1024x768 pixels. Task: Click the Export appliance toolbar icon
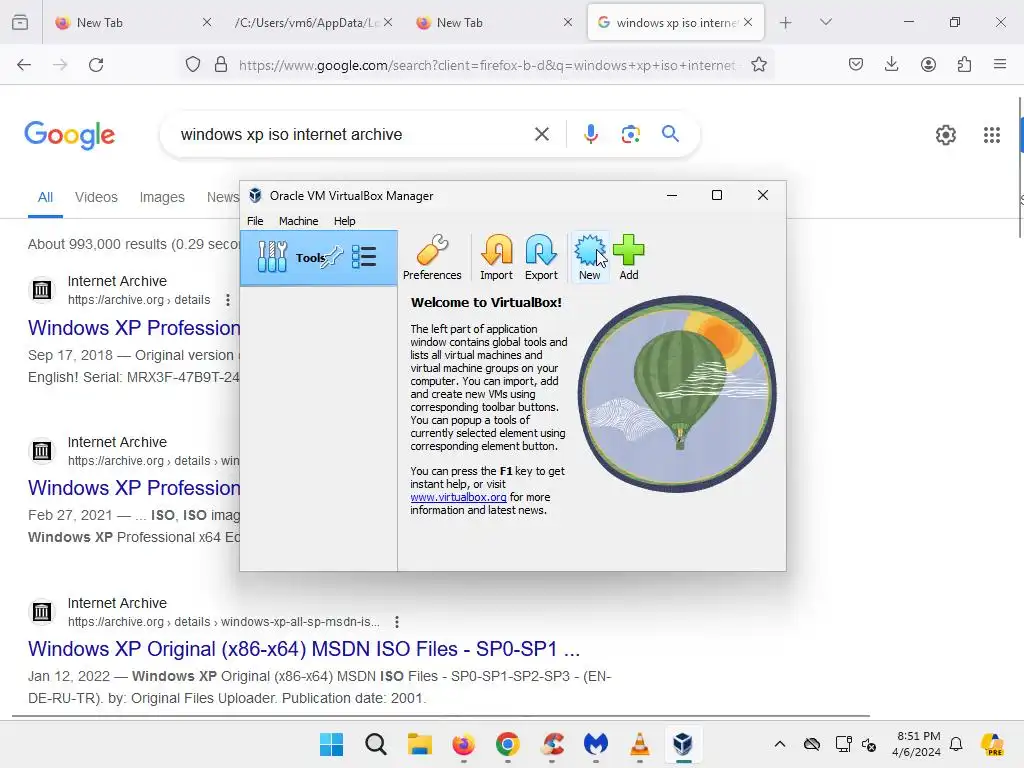(541, 257)
